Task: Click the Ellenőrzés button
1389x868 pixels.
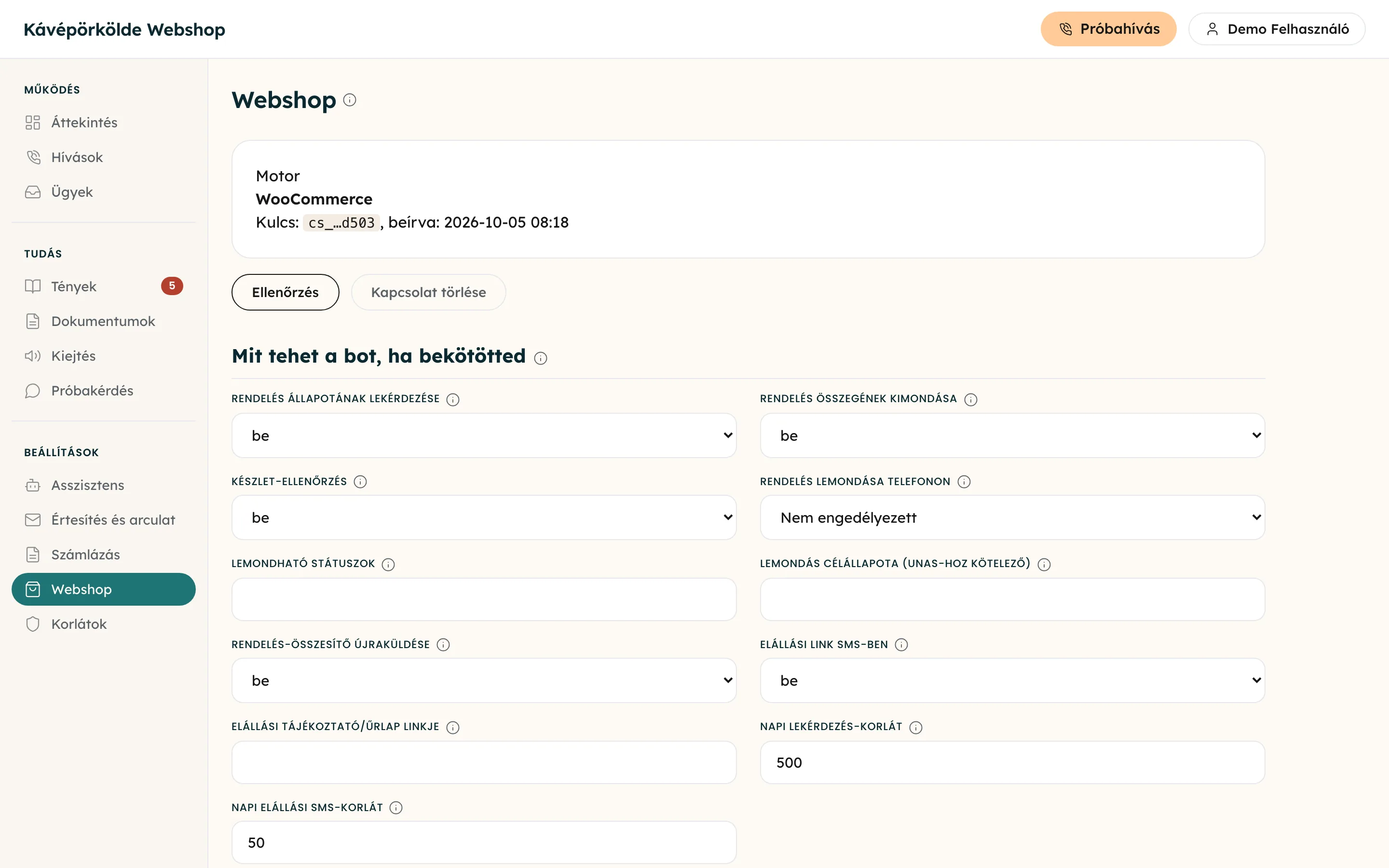Action: (x=285, y=292)
